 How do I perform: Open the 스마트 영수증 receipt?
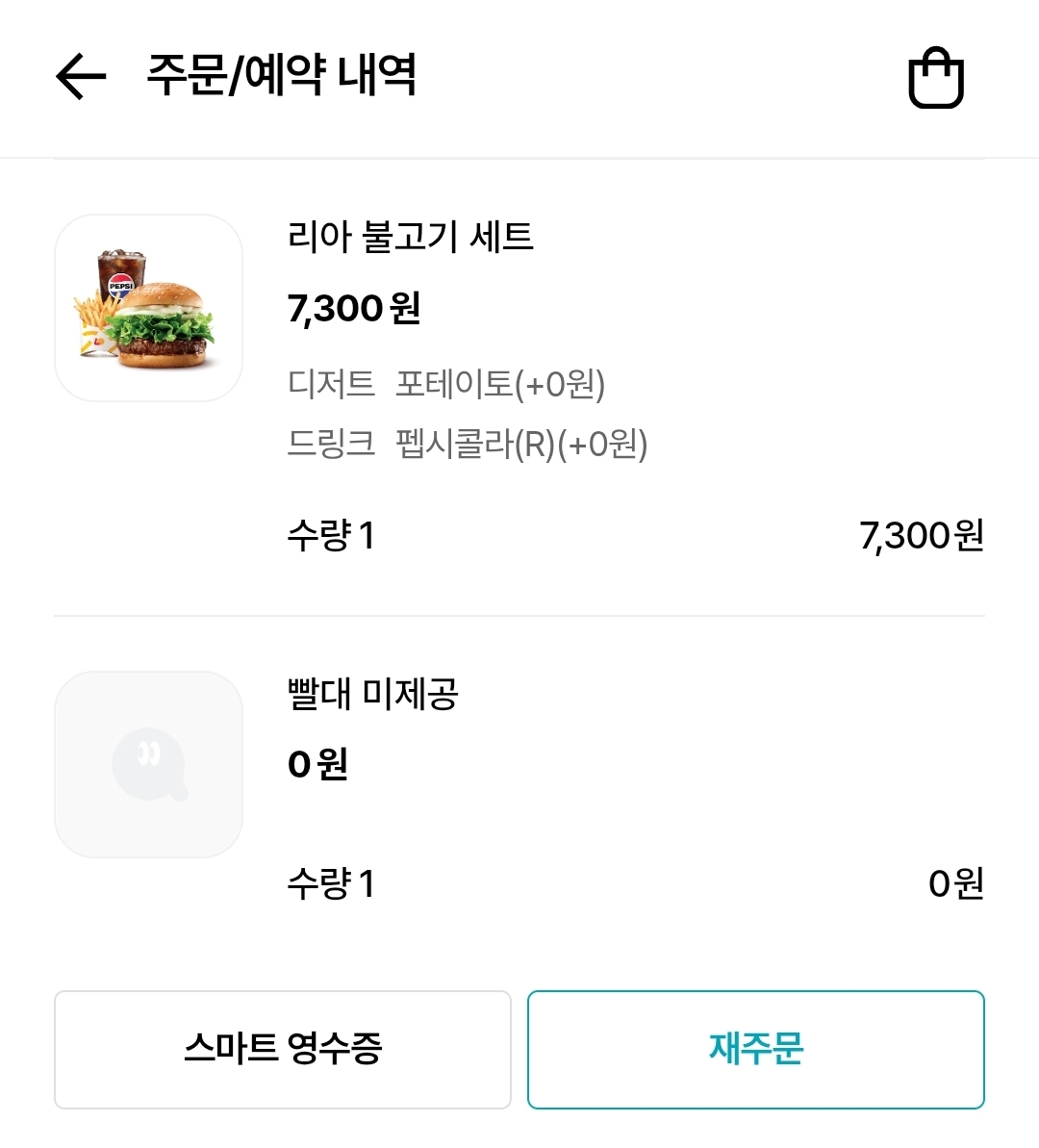[282, 1049]
